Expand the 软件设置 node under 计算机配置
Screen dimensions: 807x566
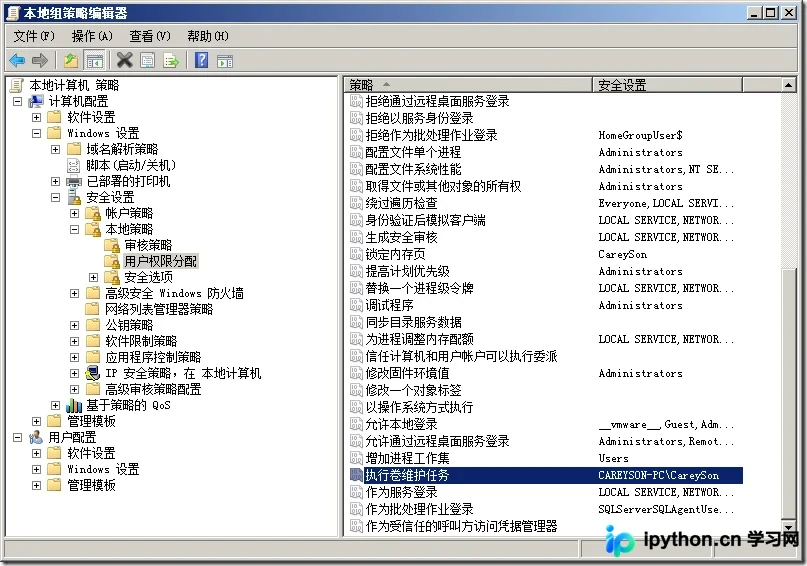pyautogui.click(x=37, y=117)
